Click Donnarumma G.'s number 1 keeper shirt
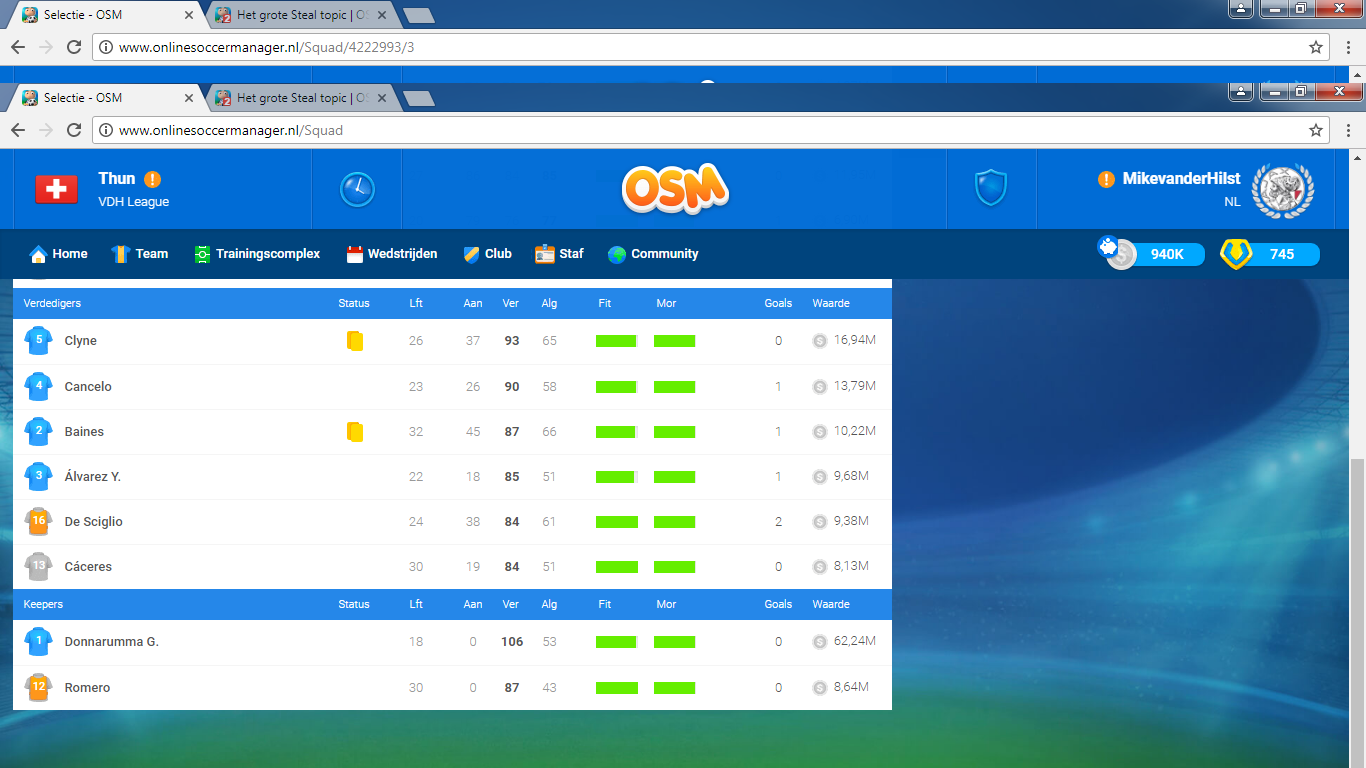The image size is (1366, 768). 38,642
